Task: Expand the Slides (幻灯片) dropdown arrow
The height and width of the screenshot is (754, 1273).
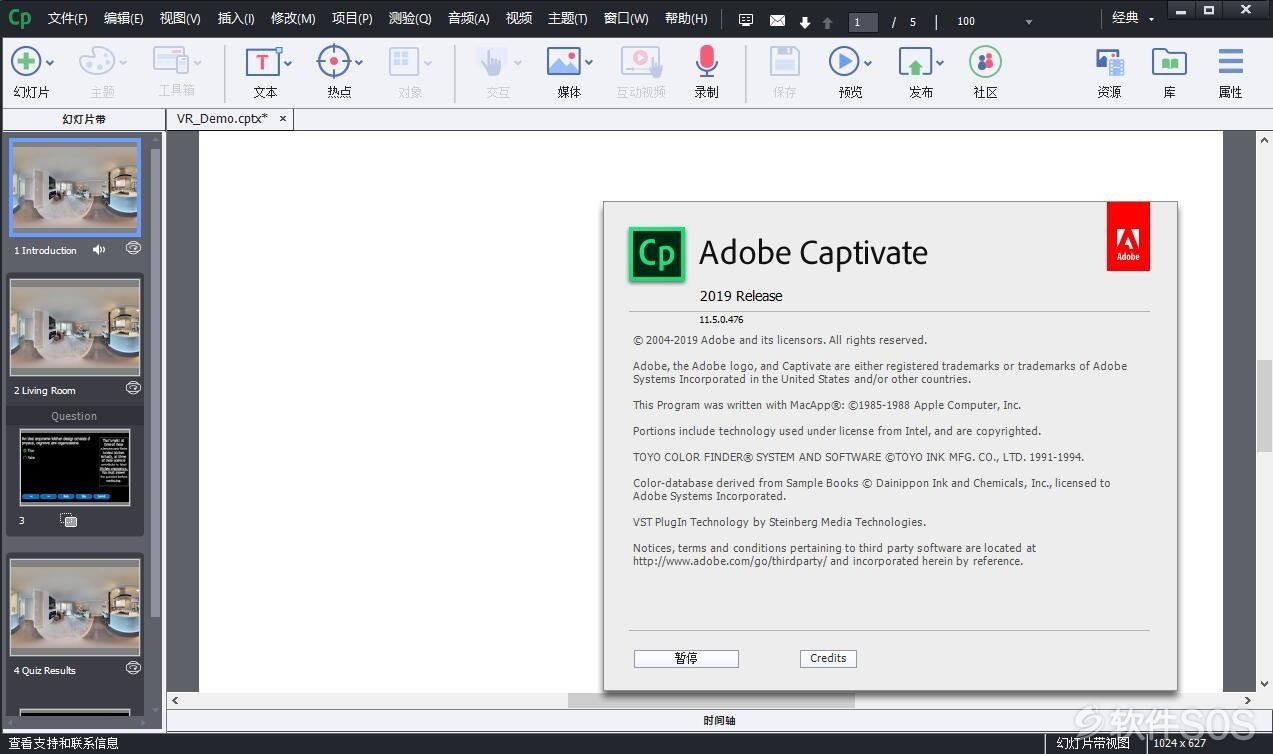Action: [50, 63]
